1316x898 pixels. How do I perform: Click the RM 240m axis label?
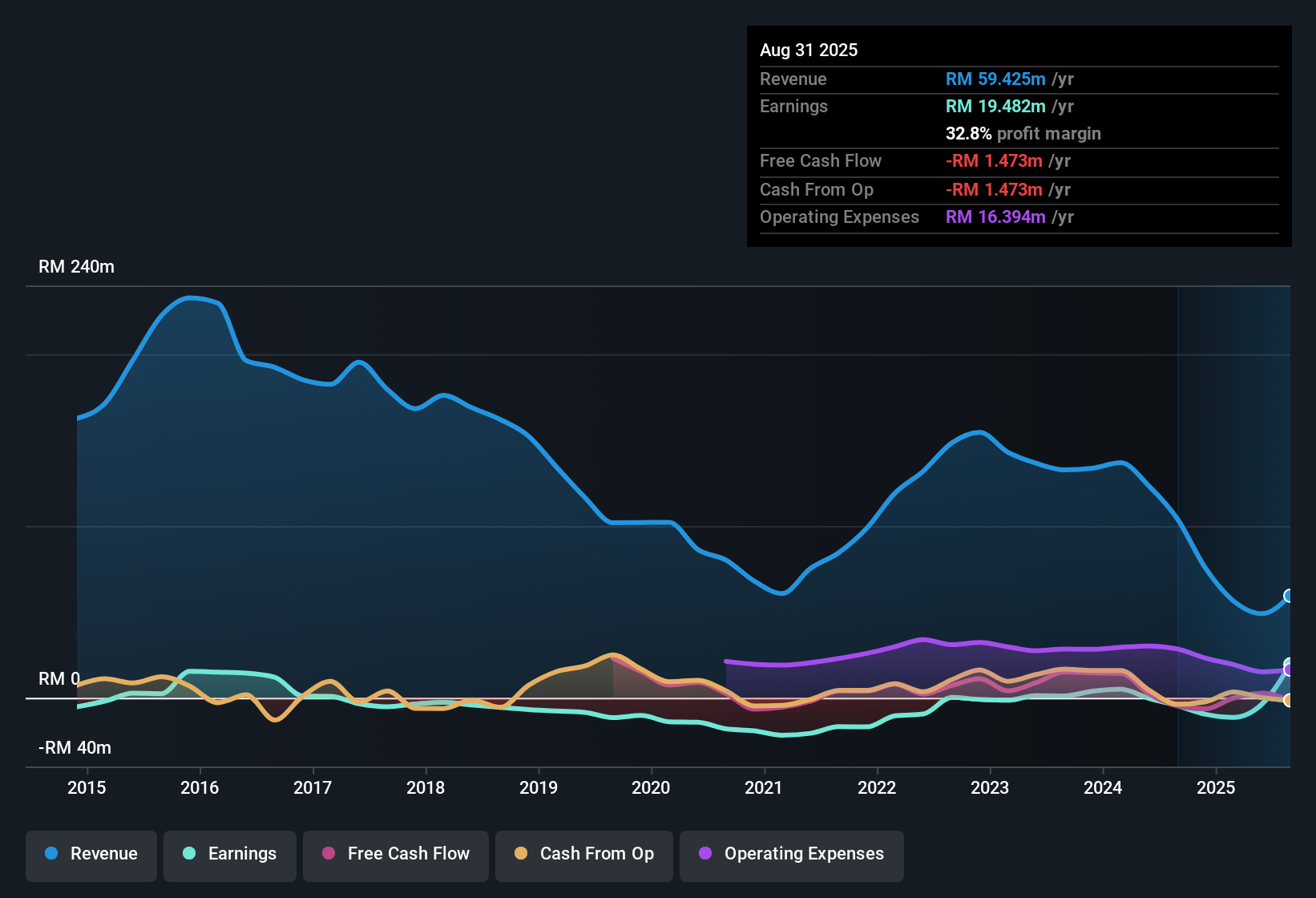76,266
